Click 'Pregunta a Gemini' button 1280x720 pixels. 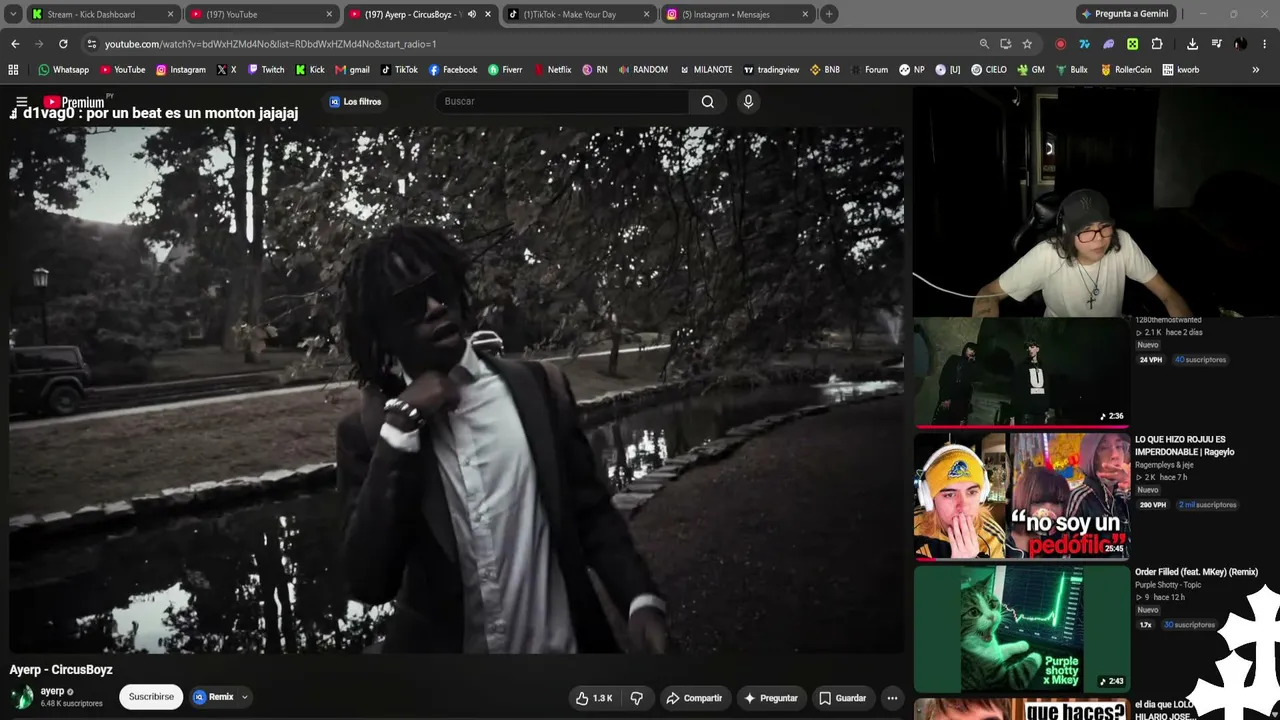(1125, 14)
